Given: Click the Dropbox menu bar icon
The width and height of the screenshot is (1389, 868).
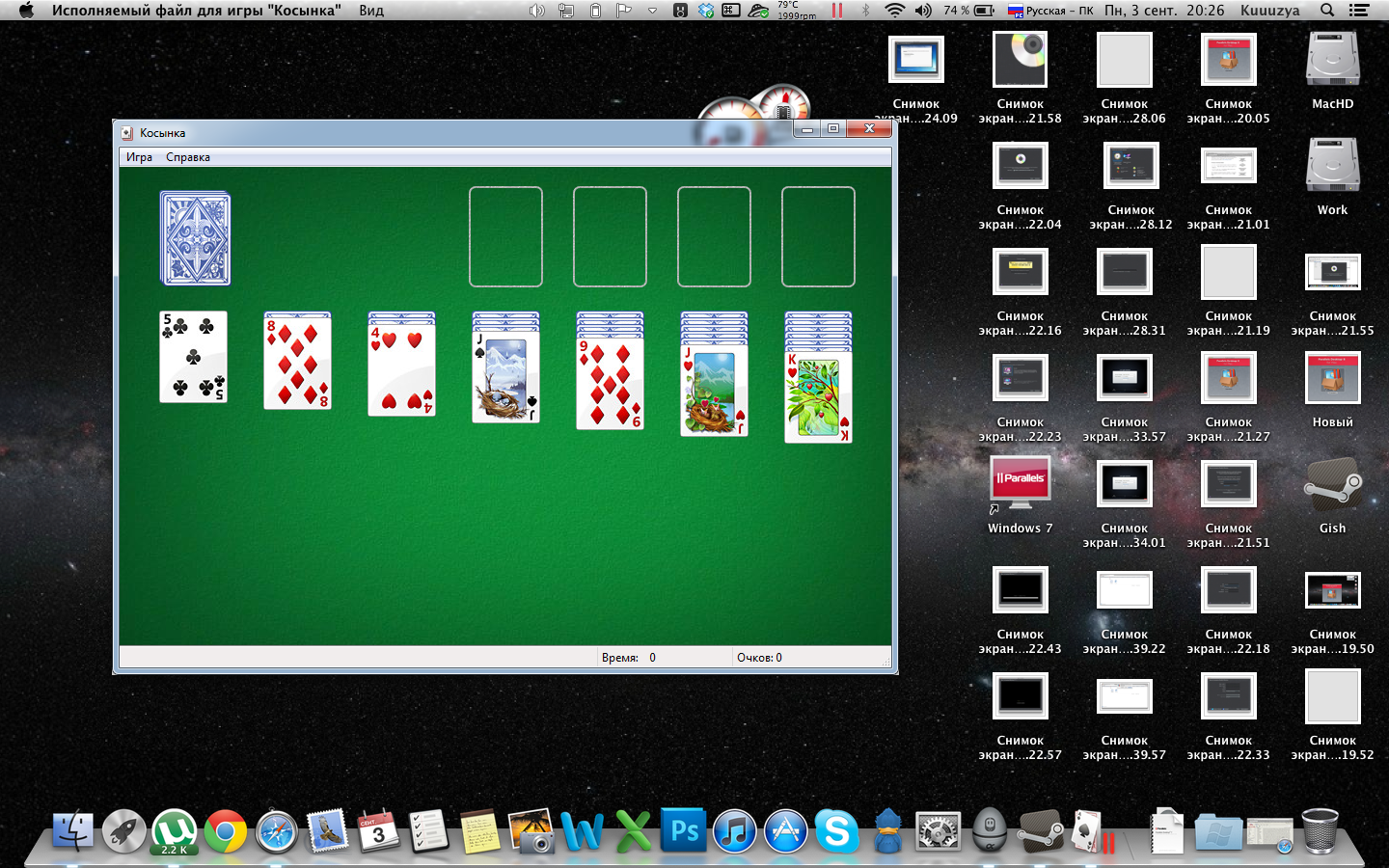Looking at the screenshot, I should tap(706, 11).
